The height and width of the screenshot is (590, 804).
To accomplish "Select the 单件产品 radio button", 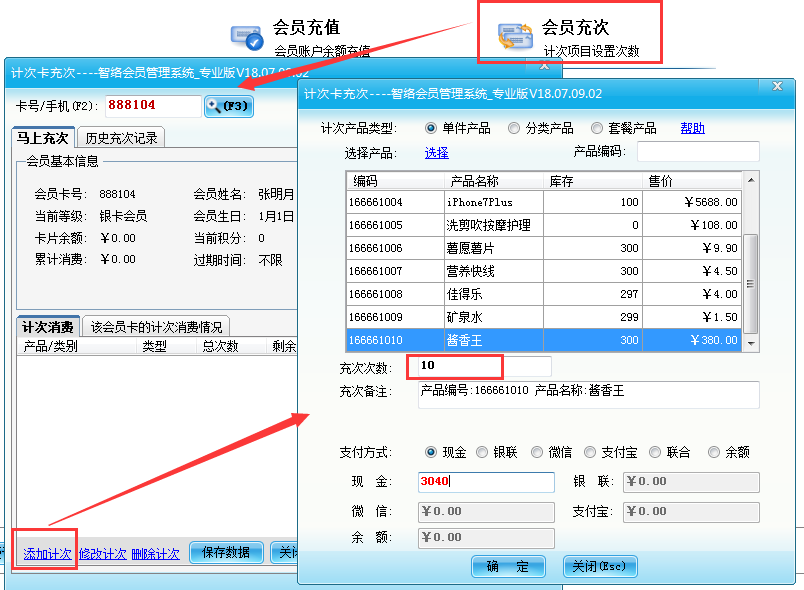I will click(431, 127).
